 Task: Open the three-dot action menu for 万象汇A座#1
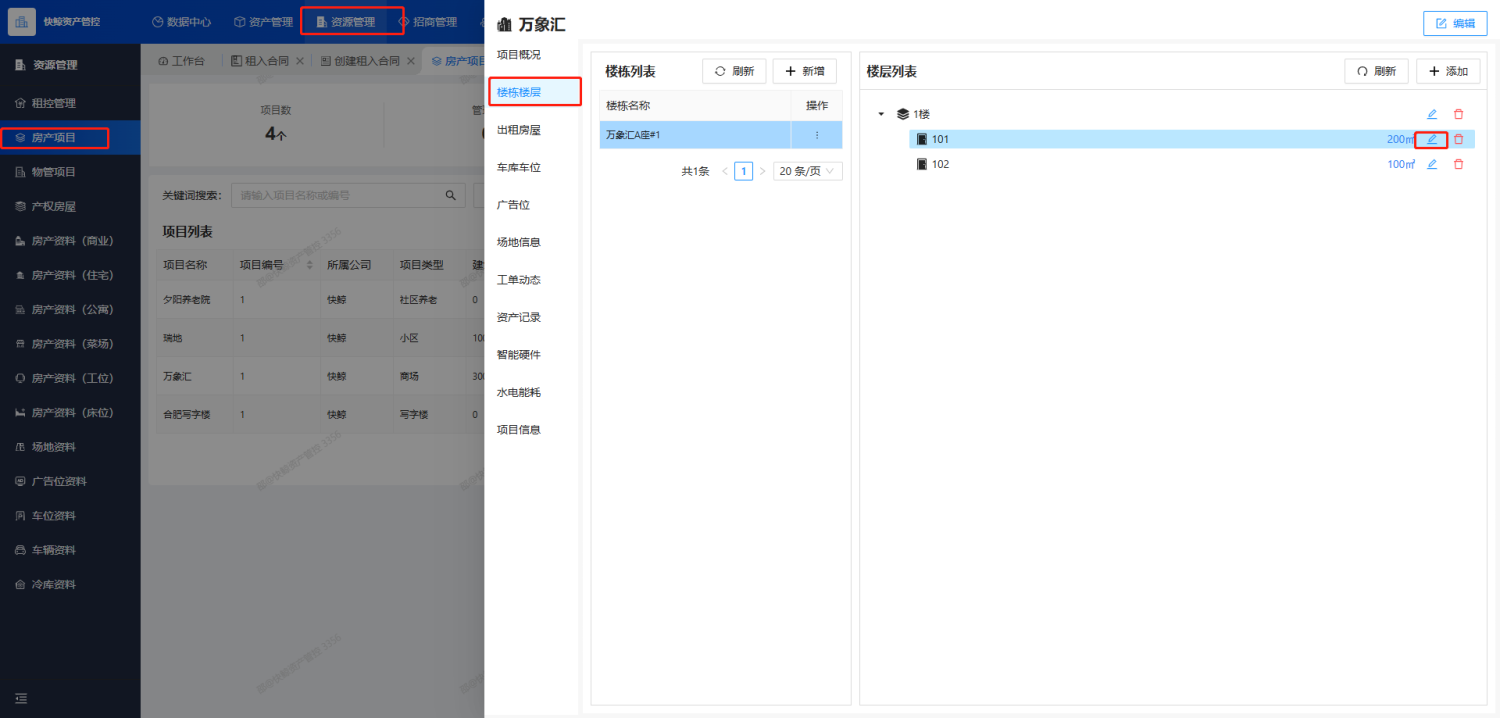817,135
